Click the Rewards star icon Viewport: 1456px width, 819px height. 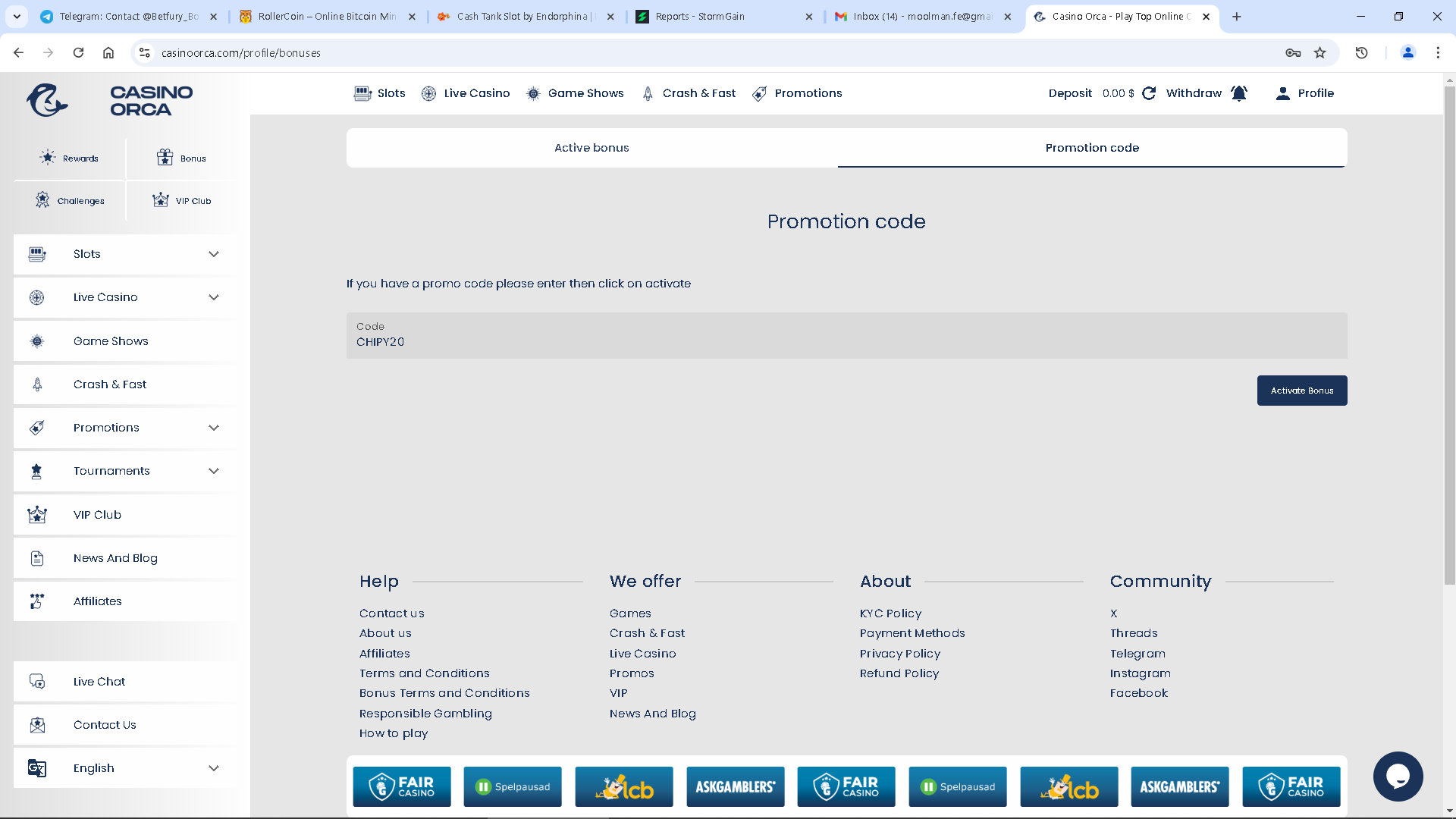48,158
